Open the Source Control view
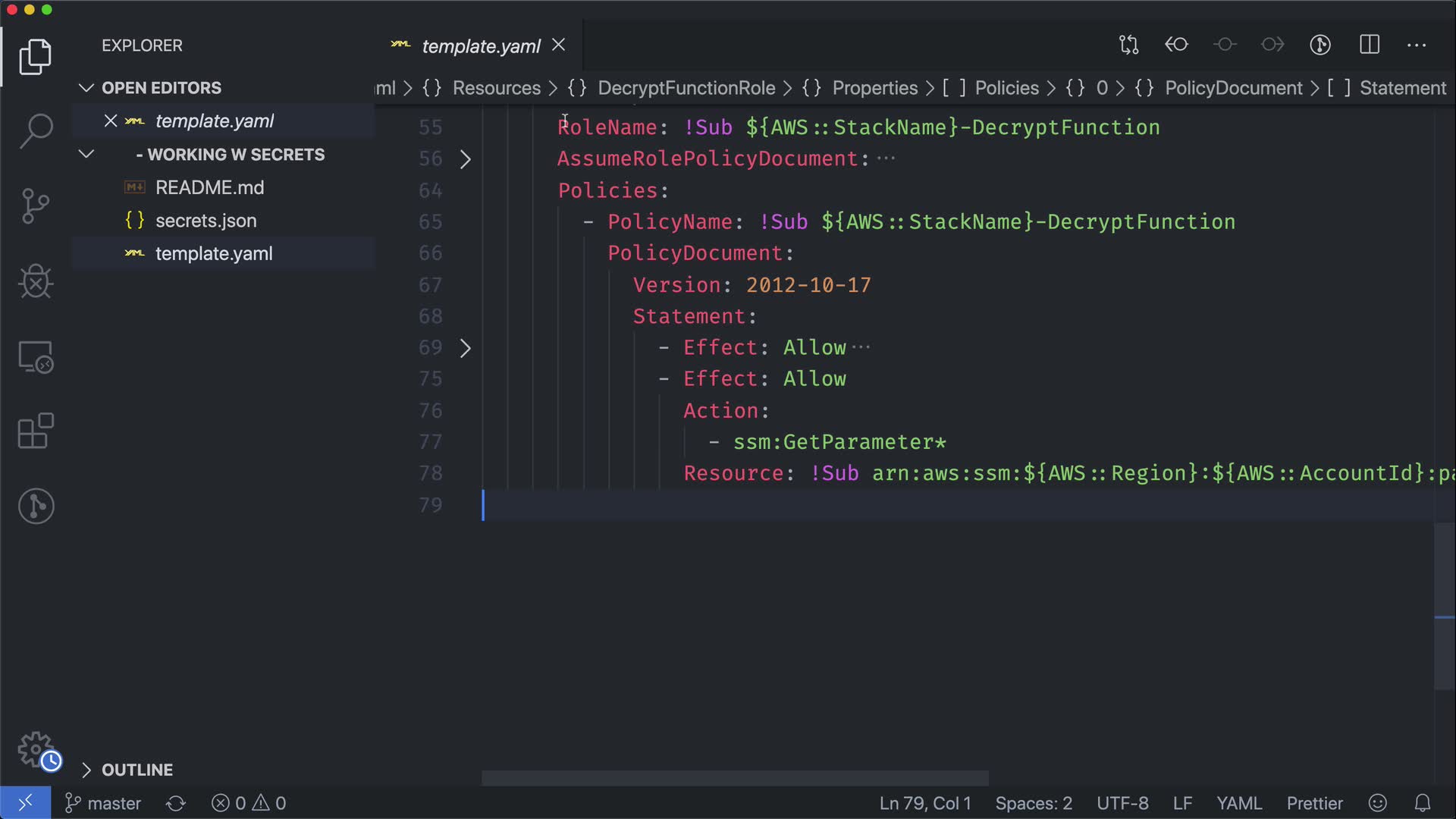The width and height of the screenshot is (1456, 819). [36, 206]
